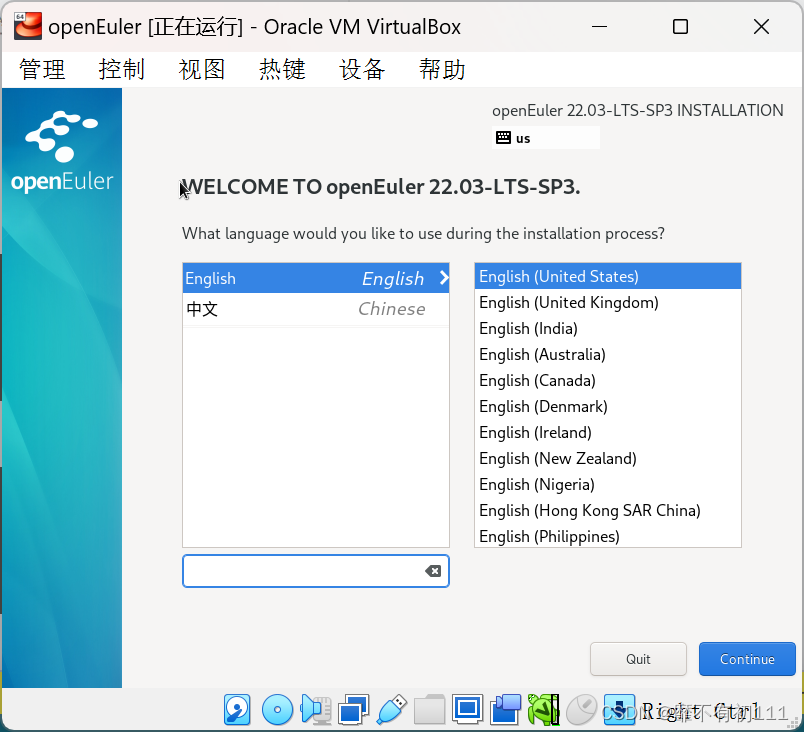Screen dimensions: 804x732
Task: Click the VirtualBox icon in title bar
Action: coord(28,26)
